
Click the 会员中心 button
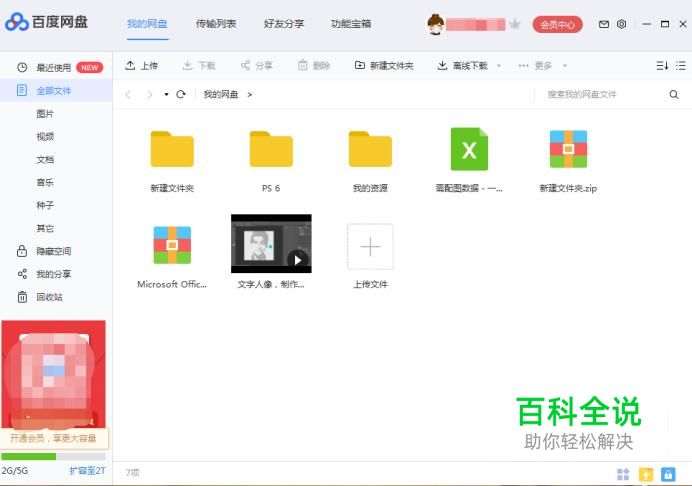click(x=557, y=25)
